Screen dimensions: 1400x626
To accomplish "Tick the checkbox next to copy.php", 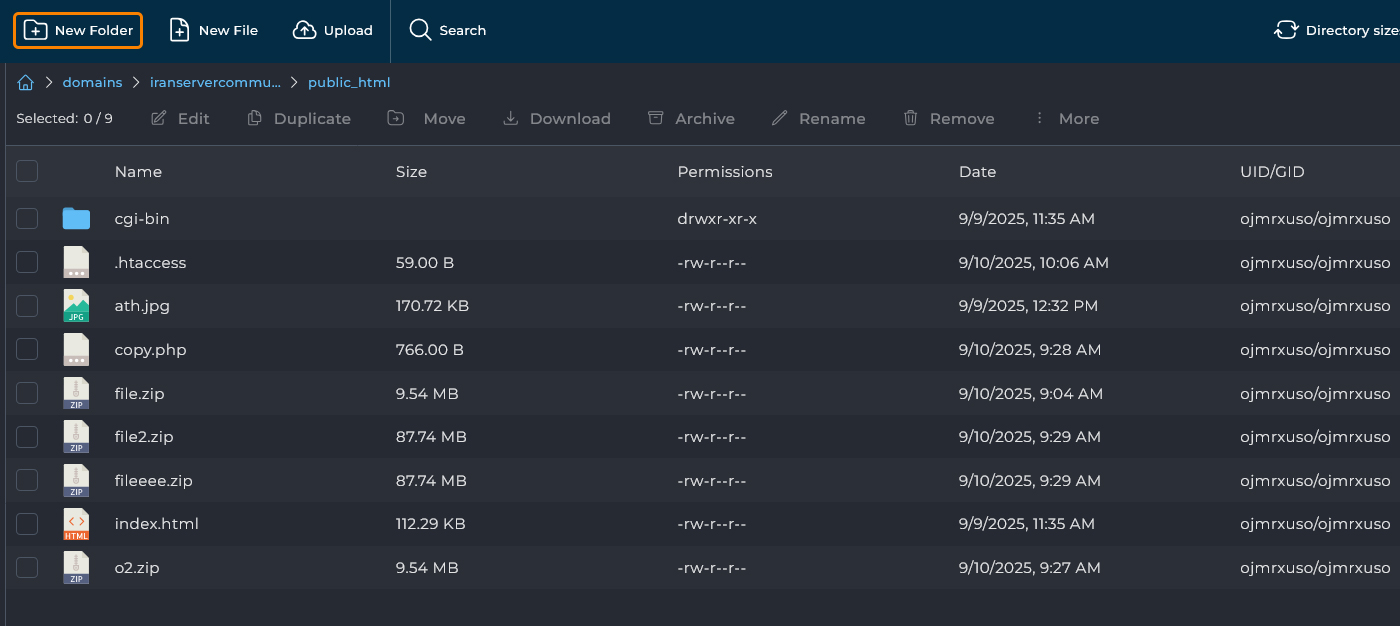I will (27, 349).
